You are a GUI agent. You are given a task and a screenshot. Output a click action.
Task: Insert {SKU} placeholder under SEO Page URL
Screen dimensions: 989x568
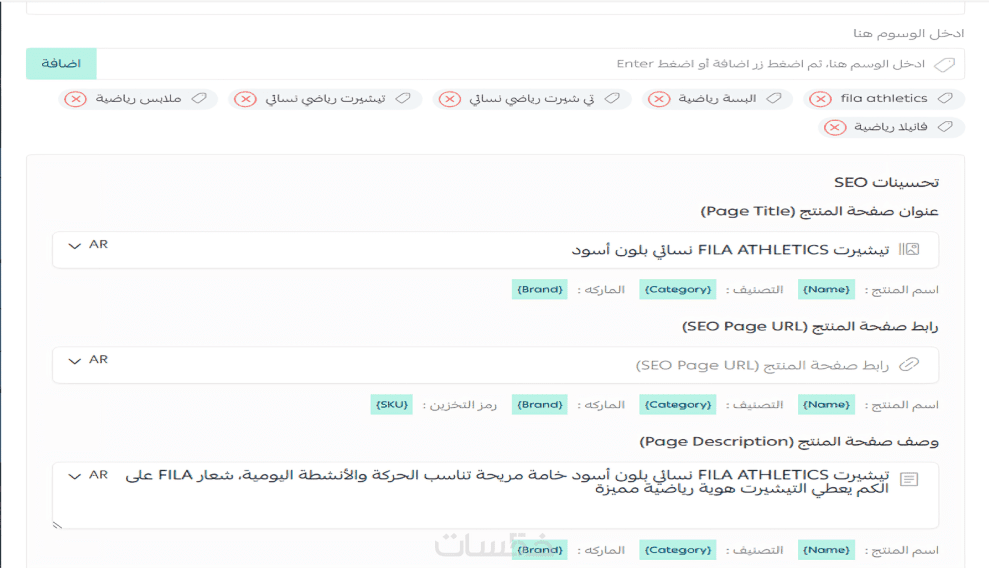point(392,405)
